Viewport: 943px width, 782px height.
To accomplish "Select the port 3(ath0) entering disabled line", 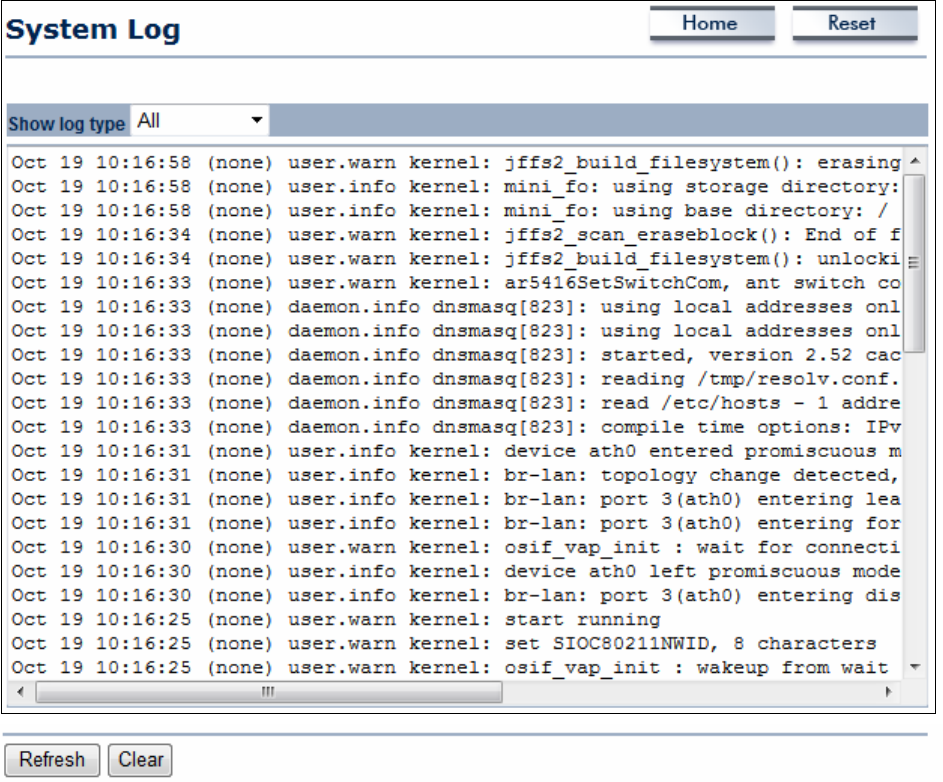I will pyautogui.click(x=456, y=596).
